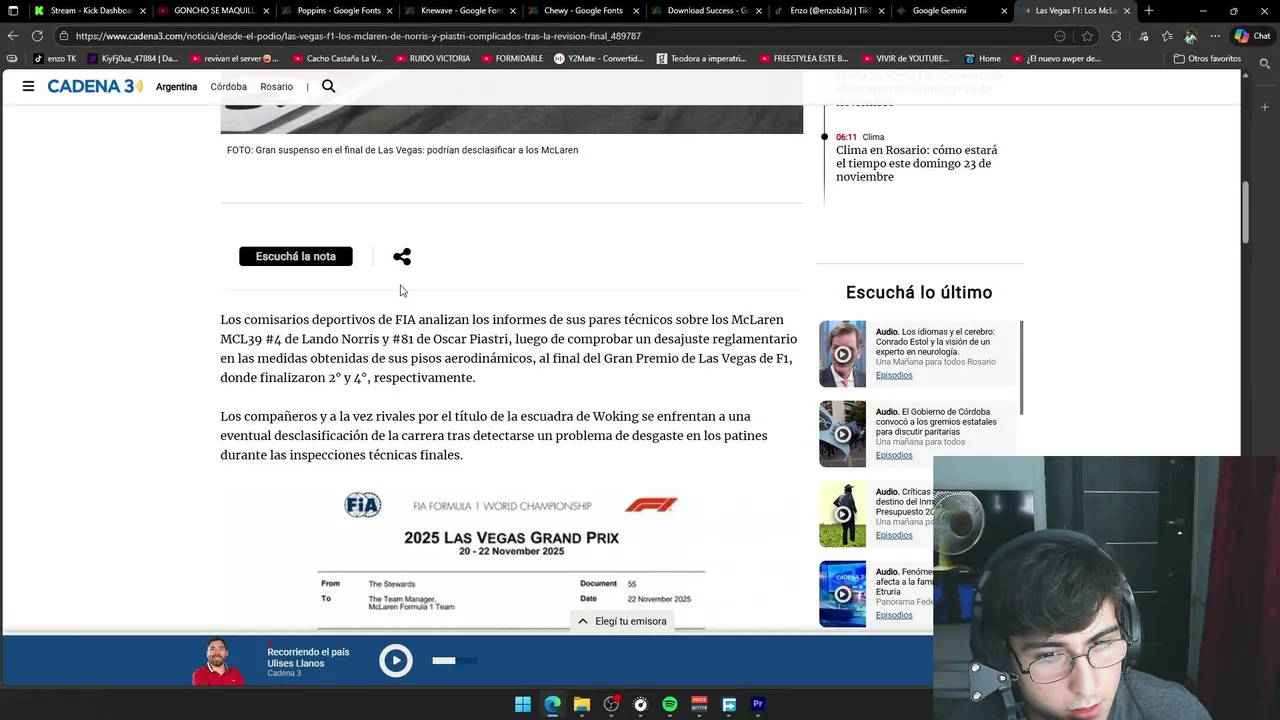Open File Explorer from taskbar
This screenshot has height=720, width=1280.
pyautogui.click(x=582, y=704)
